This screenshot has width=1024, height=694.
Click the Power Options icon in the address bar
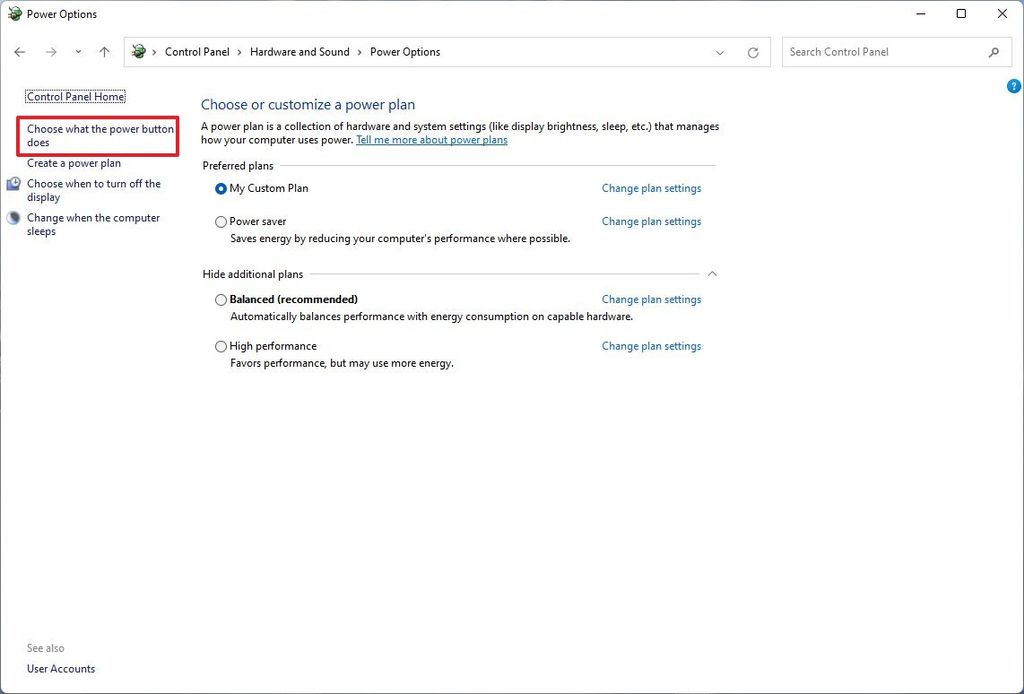tap(137, 51)
